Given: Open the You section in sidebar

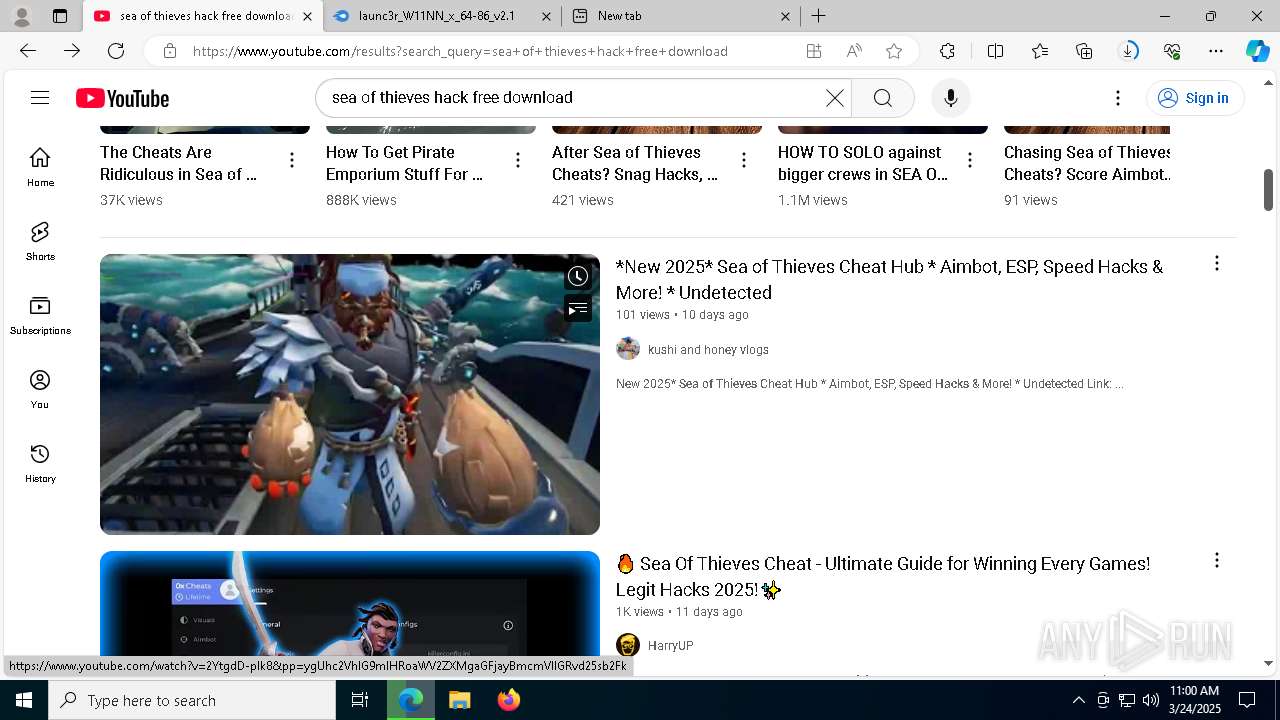Looking at the screenshot, I should click(40, 389).
